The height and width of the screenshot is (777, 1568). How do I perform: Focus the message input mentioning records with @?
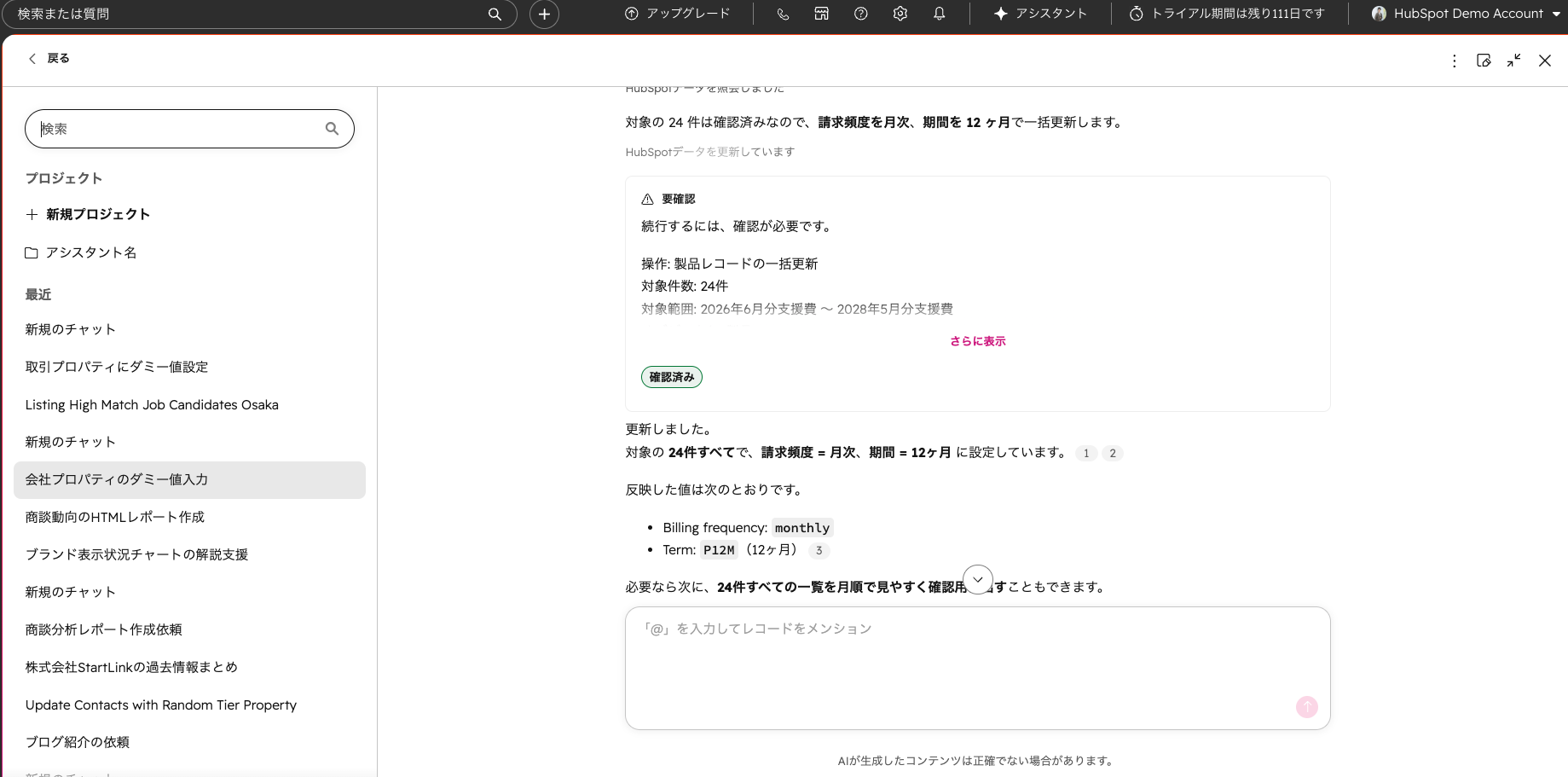[978, 668]
